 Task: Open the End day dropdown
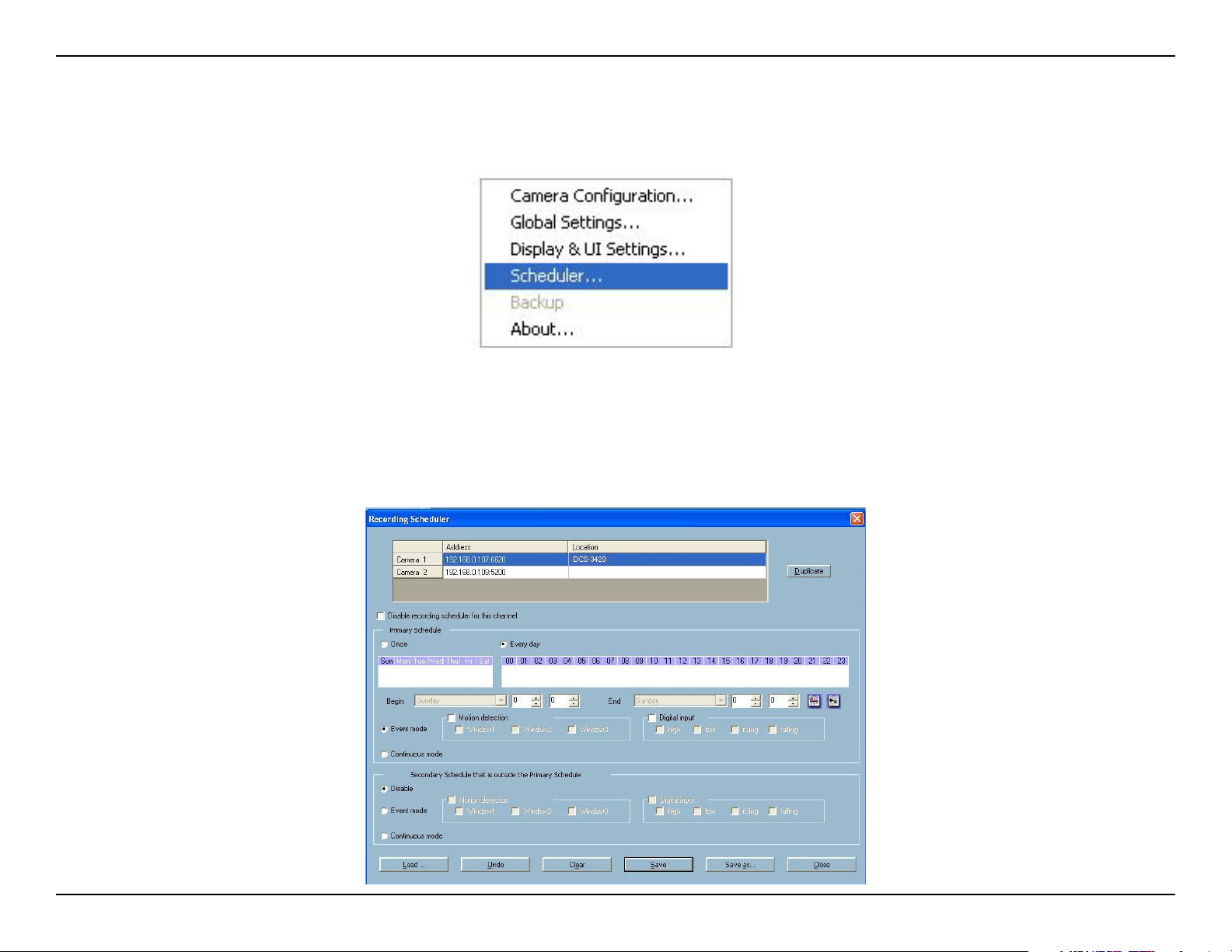721,701
